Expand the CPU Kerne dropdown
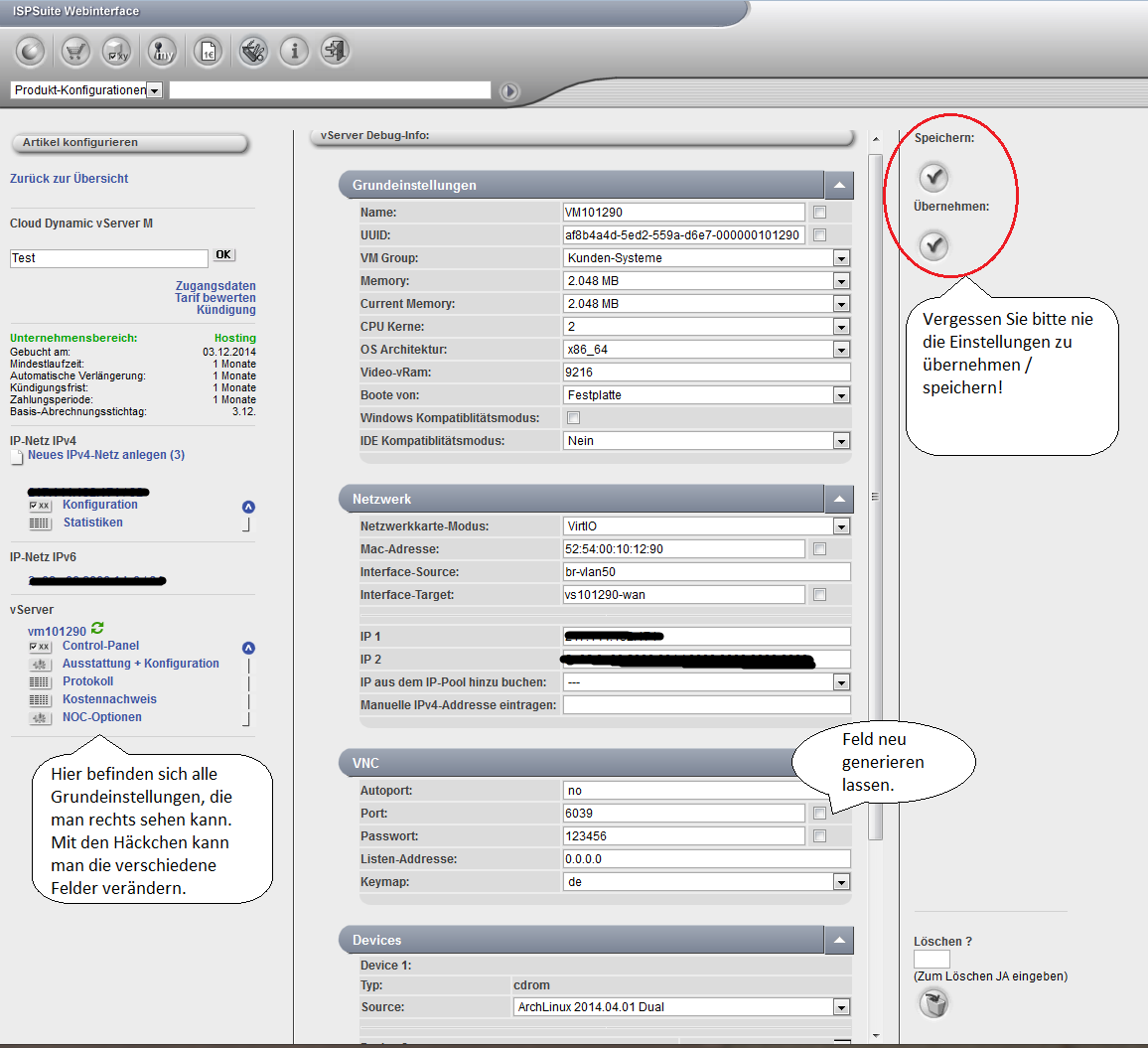 (x=841, y=327)
